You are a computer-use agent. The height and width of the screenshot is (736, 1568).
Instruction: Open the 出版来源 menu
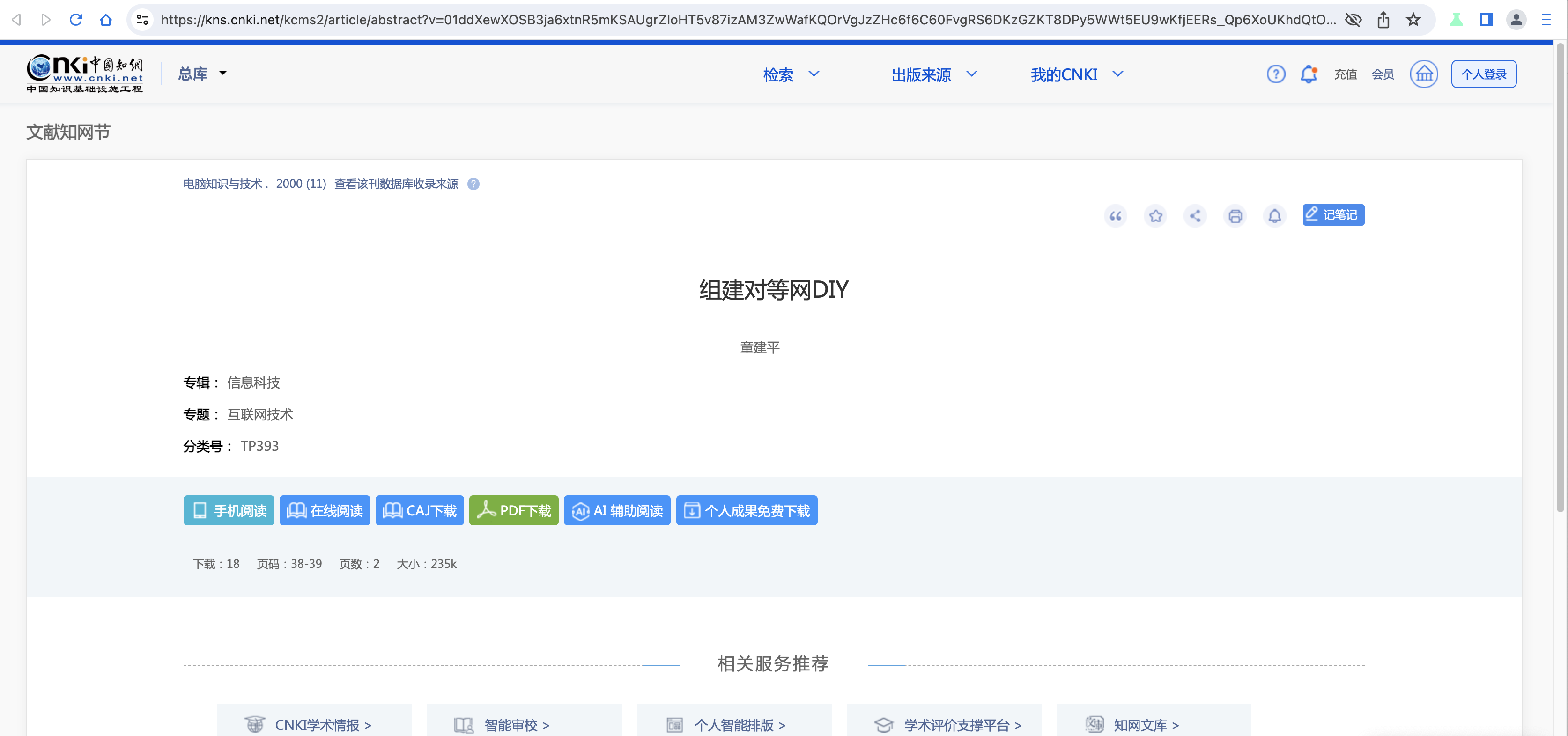click(934, 74)
